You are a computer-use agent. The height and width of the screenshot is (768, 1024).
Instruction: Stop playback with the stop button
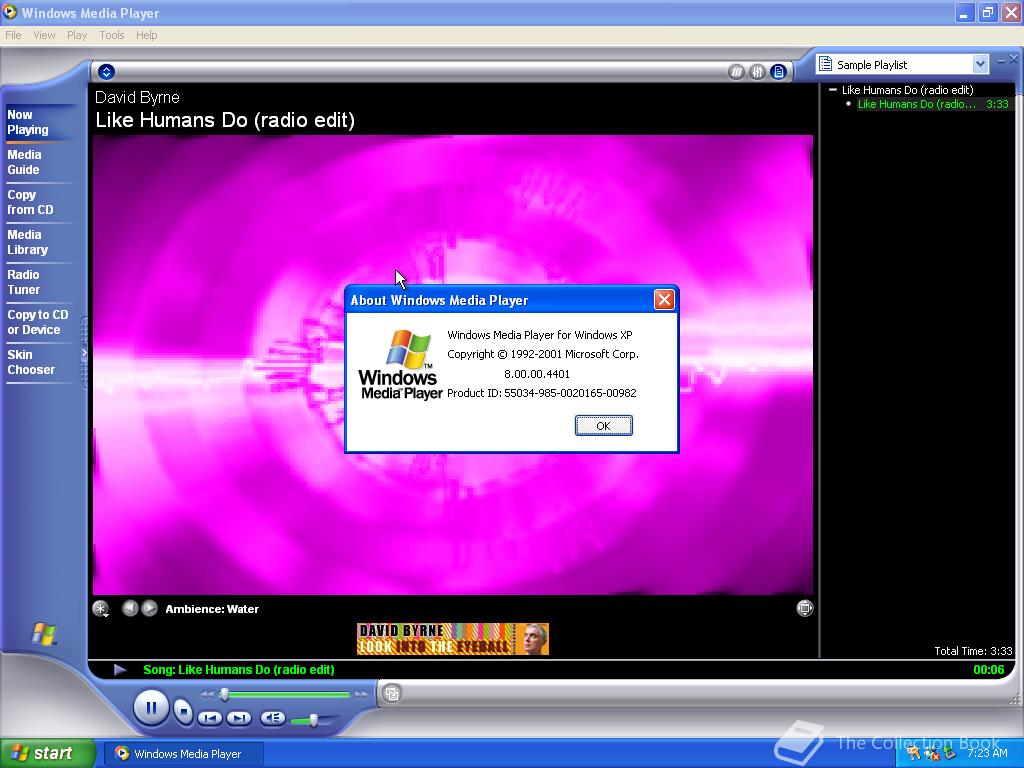click(184, 711)
